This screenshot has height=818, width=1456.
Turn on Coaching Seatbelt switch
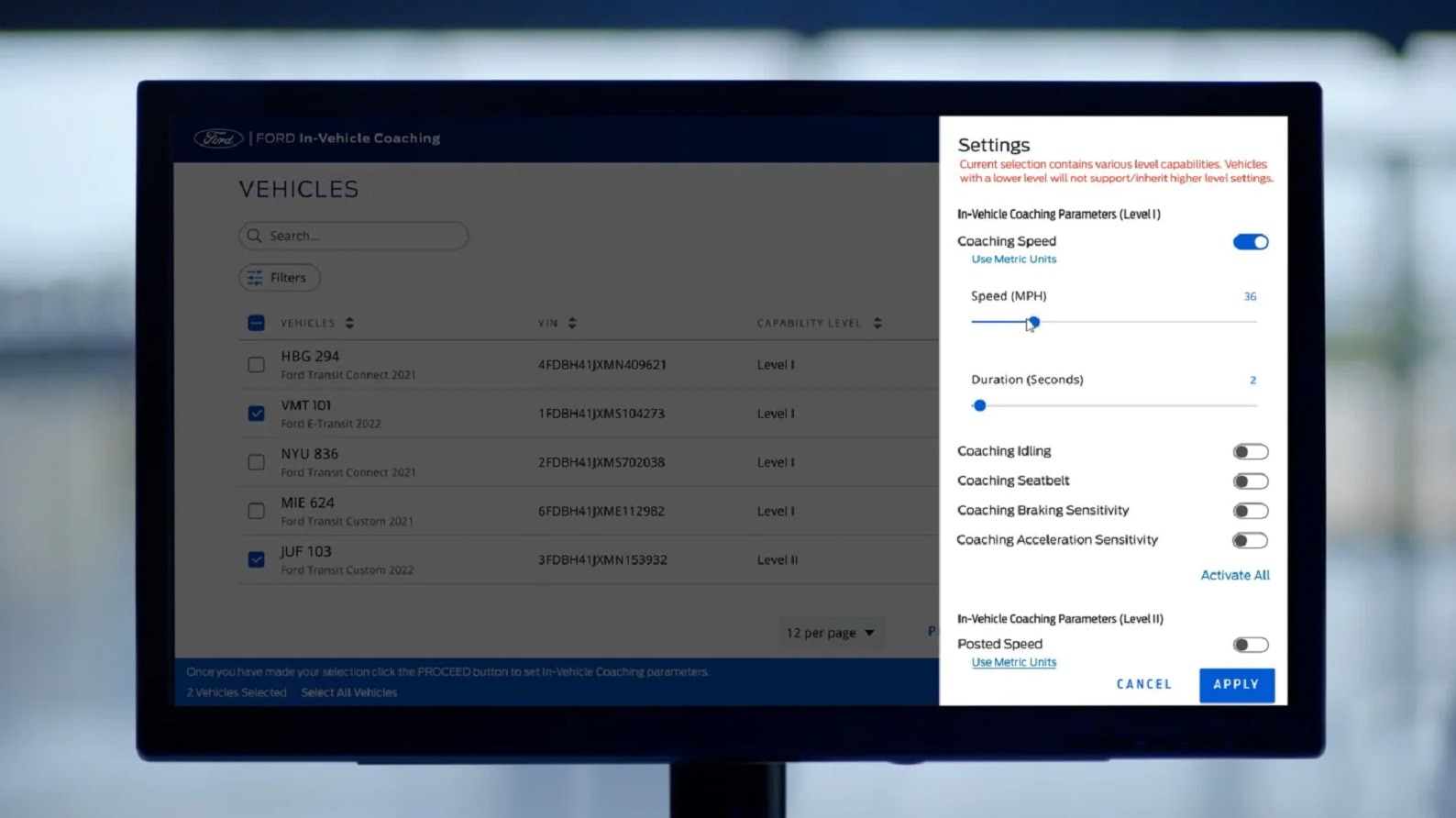point(1250,481)
